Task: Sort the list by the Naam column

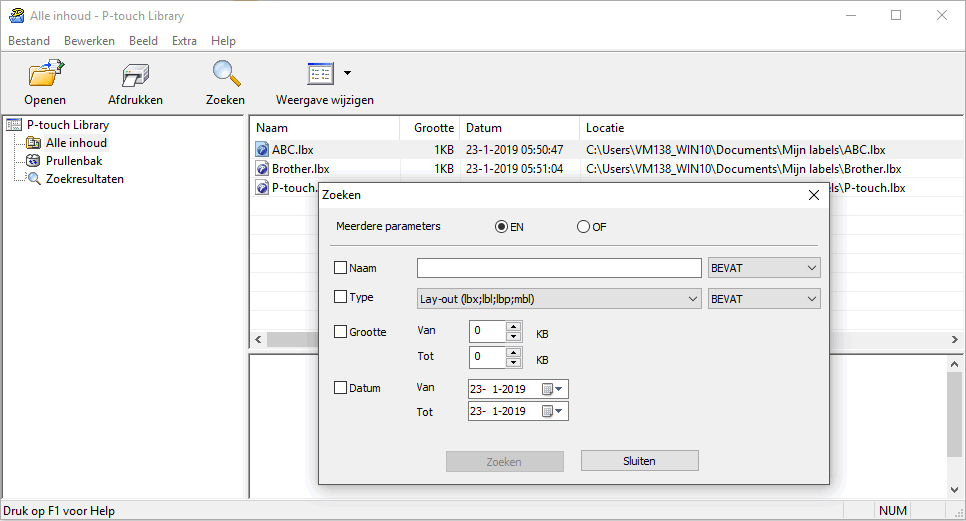Action: point(325,127)
